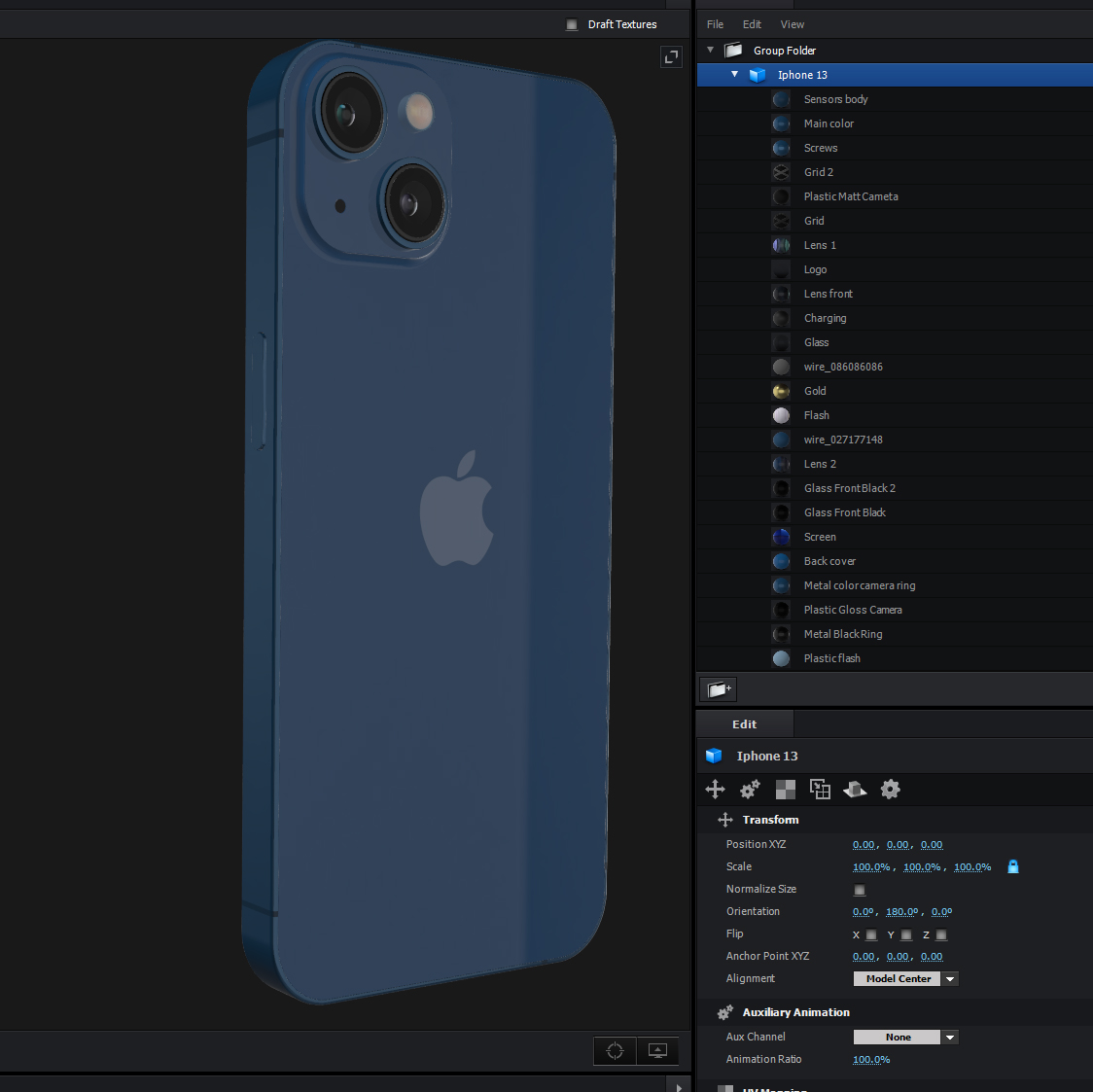Open the settings gear icon tab

coord(890,790)
